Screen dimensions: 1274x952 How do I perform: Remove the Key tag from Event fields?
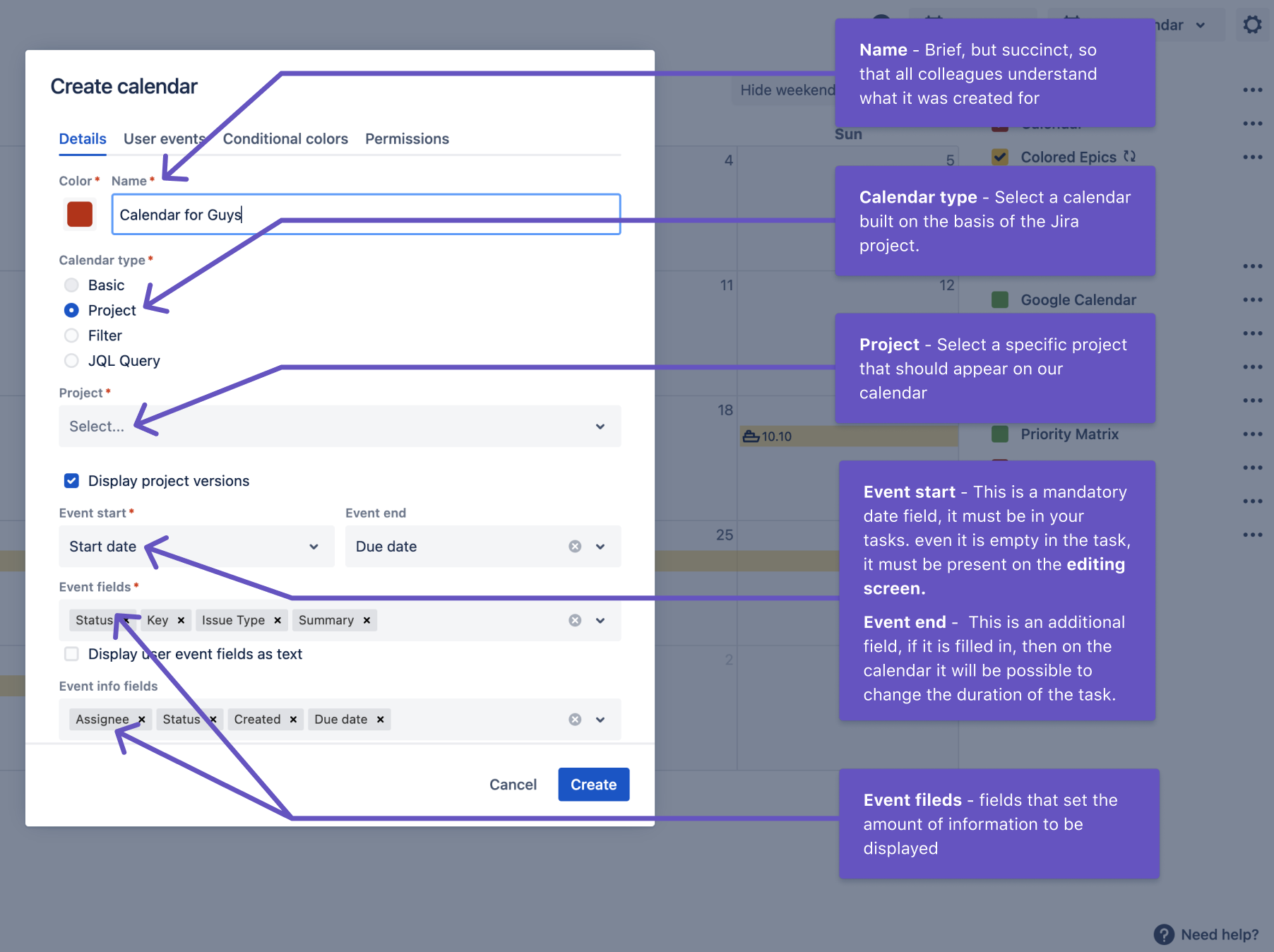pyautogui.click(x=181, y=620)
